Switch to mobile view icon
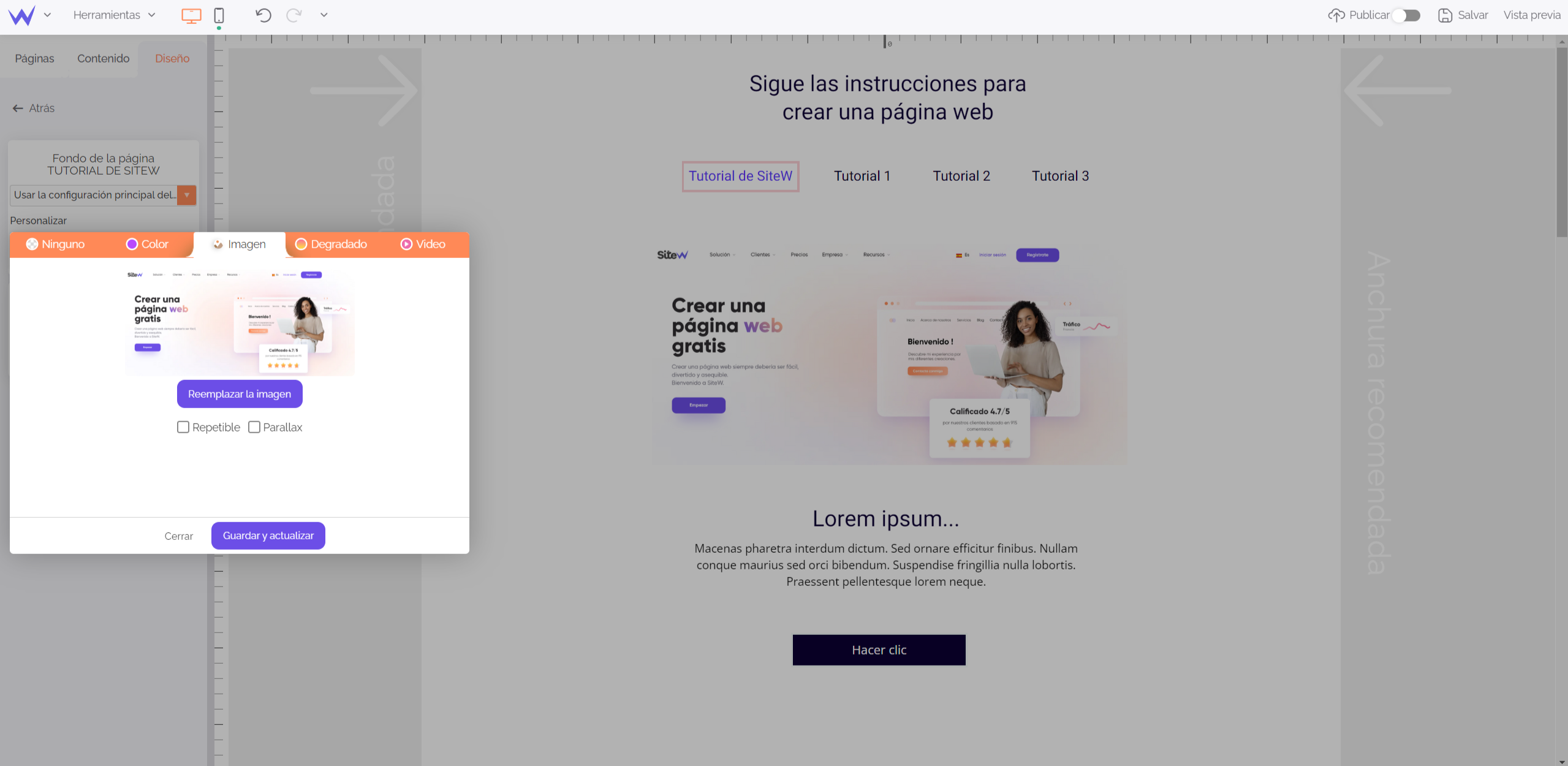Viewport: 1568px width, 766px height. pos(219,15)
